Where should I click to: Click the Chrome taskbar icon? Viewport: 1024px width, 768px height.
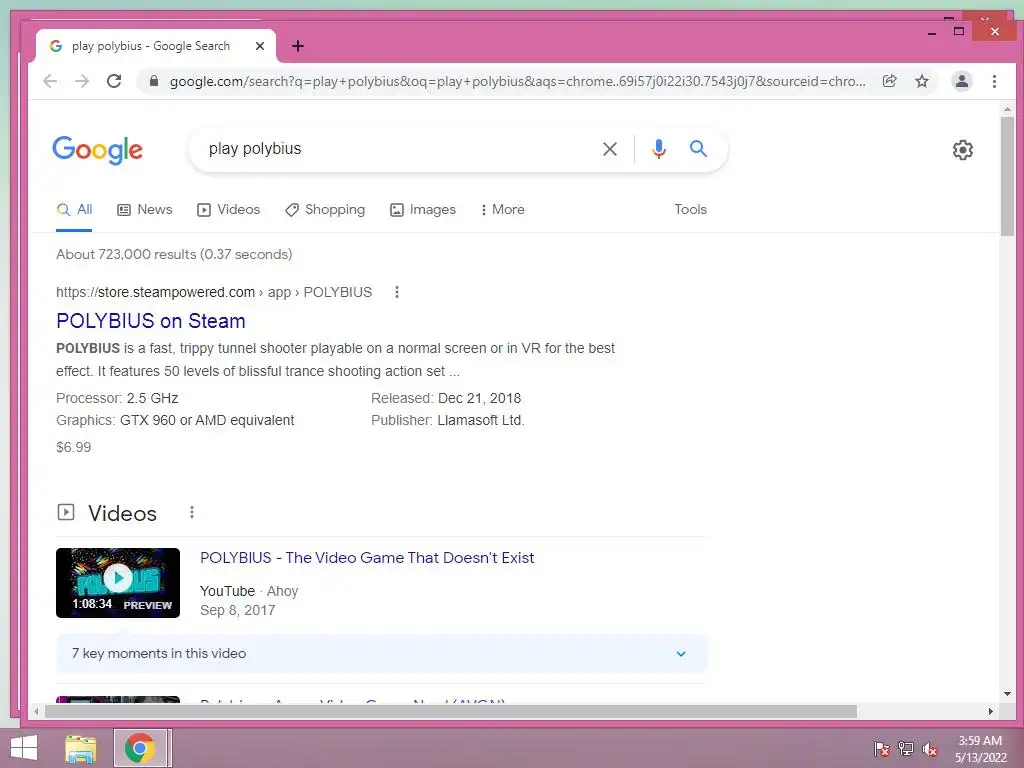click(140, 748)
